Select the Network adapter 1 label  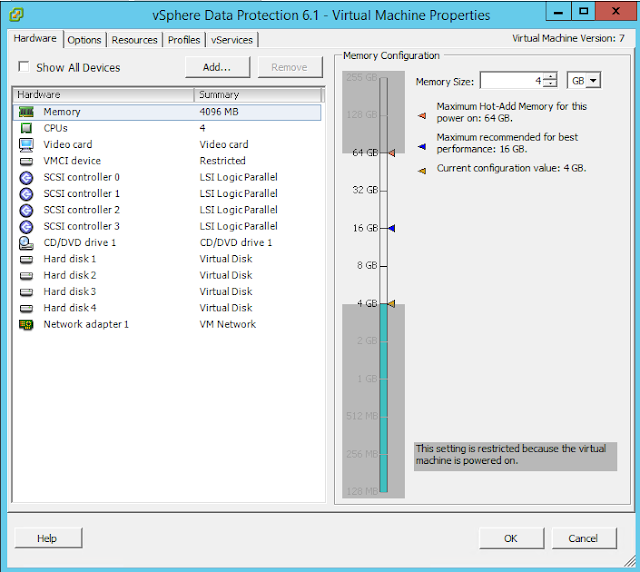click(86, 324)
